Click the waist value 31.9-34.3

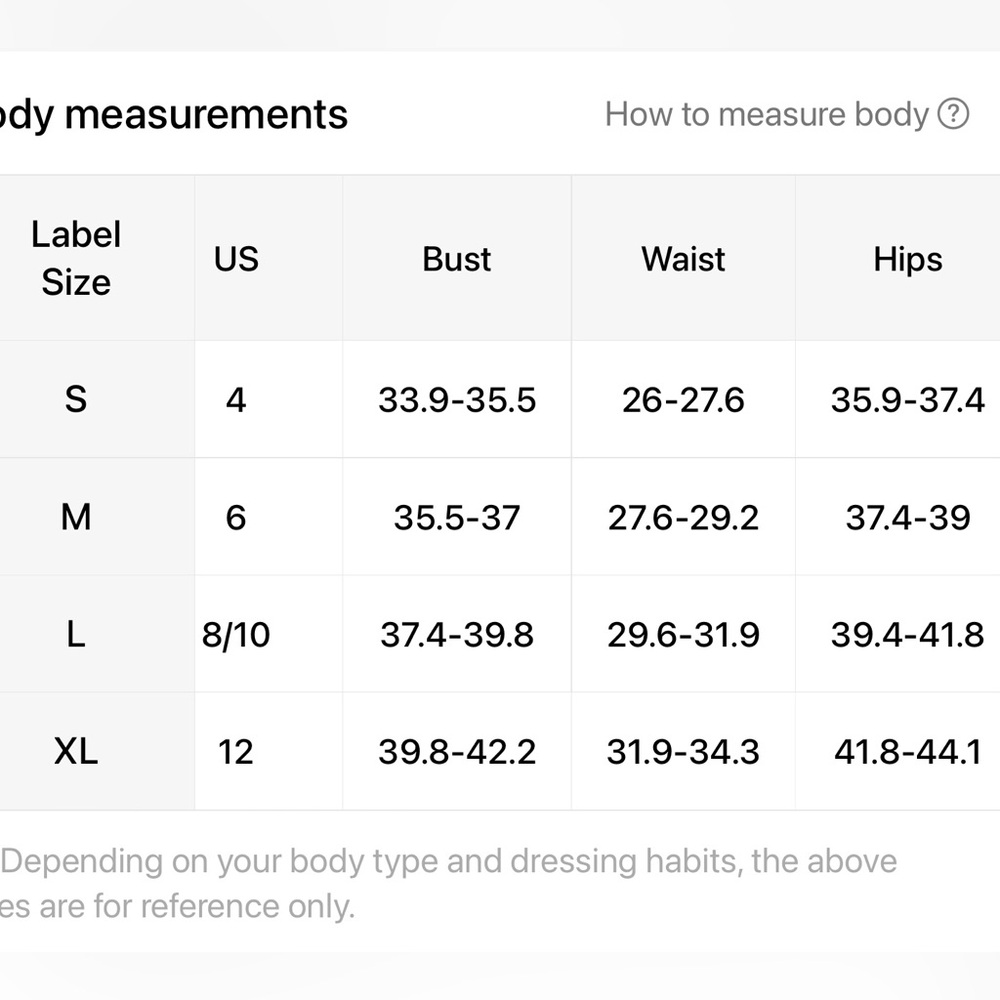tap(683, 751)
